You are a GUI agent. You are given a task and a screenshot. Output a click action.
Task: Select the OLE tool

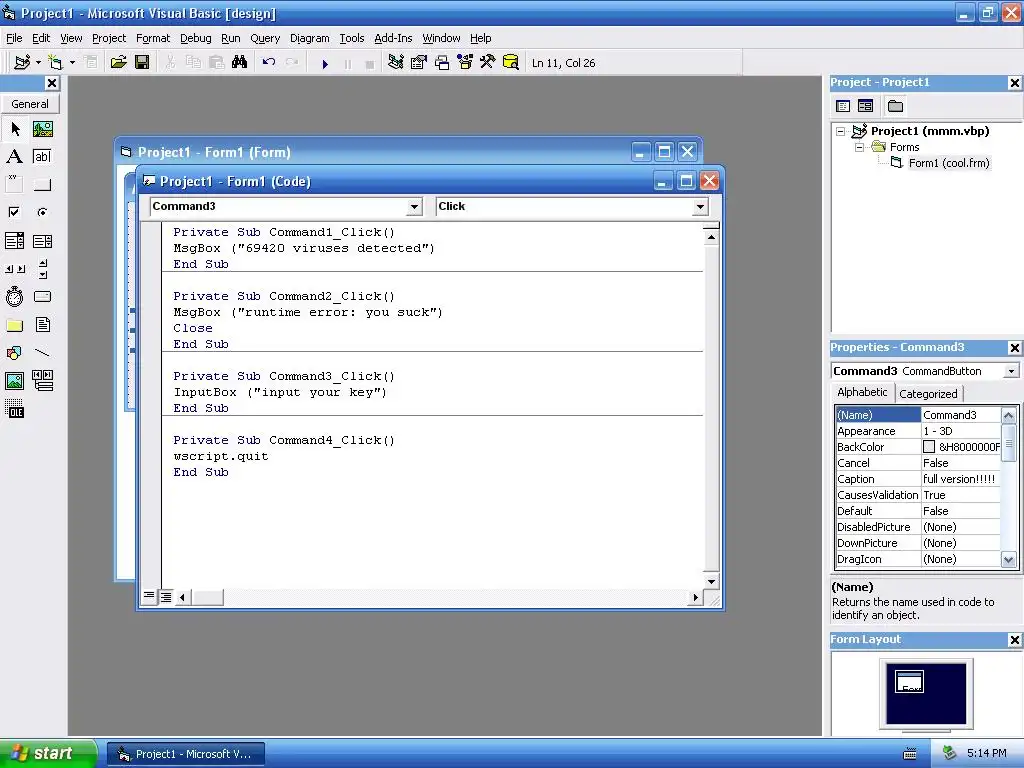click(14, 409)
